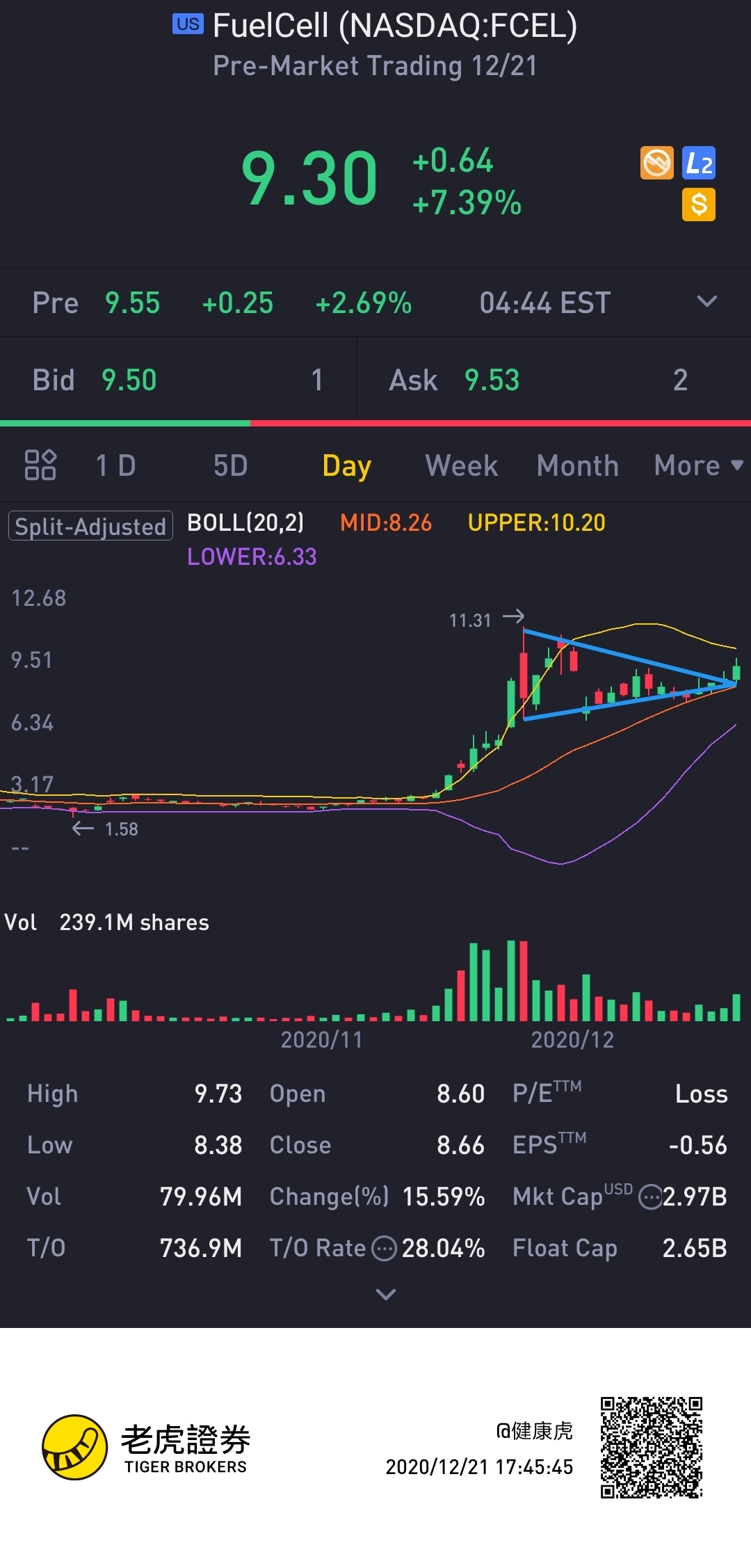Tap the 04:44 EST timestamp
This screenshot has width=751, height=1568.
click(545, 303)
